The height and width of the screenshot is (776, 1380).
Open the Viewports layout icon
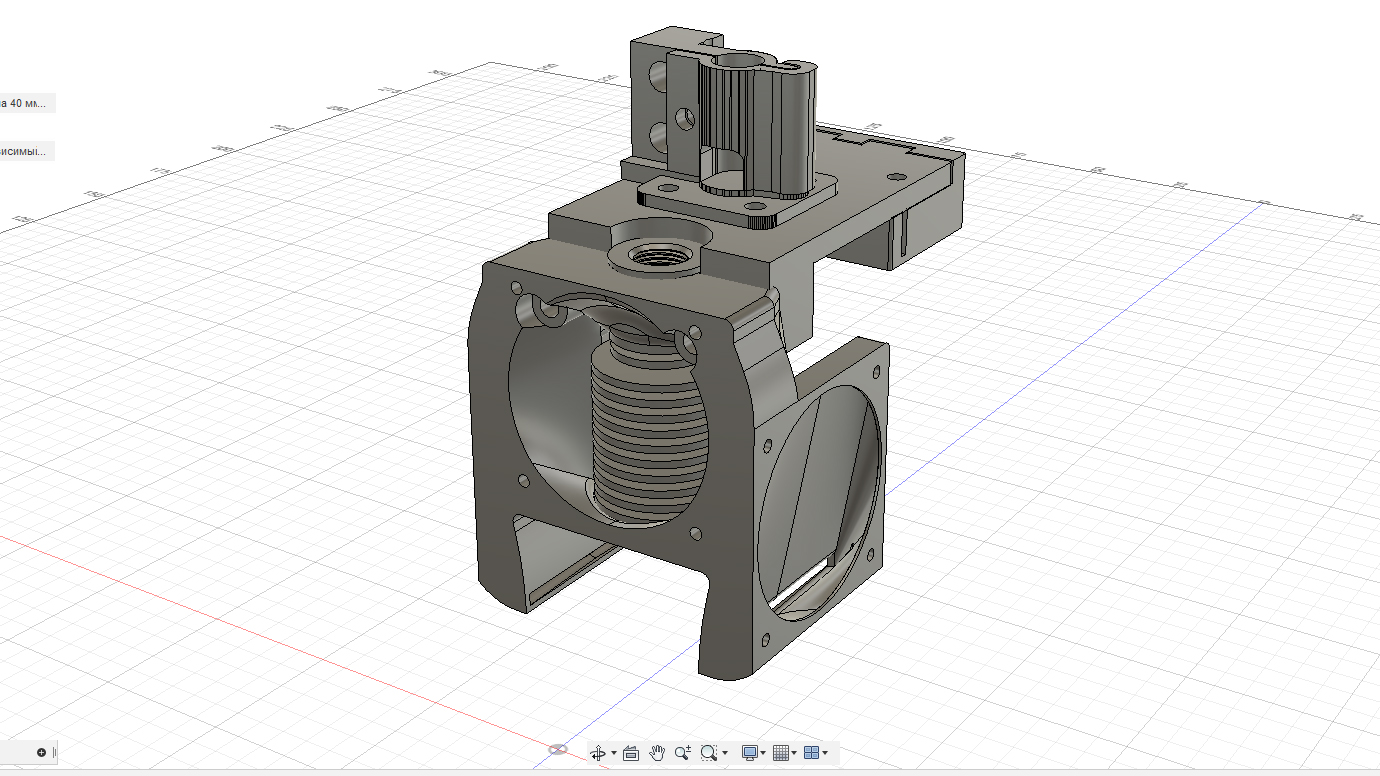pyautogui.click(x=811, y=753)
